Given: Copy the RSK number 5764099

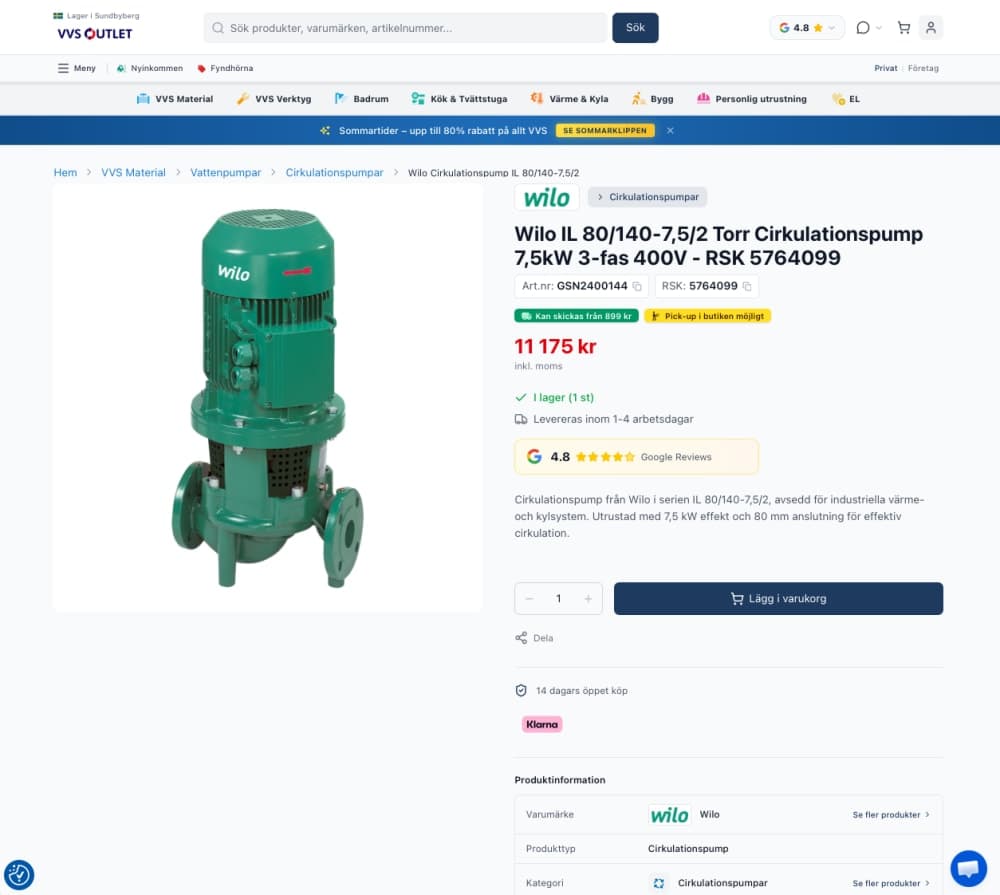Looking at the screenshot, I should pos(747,286).
